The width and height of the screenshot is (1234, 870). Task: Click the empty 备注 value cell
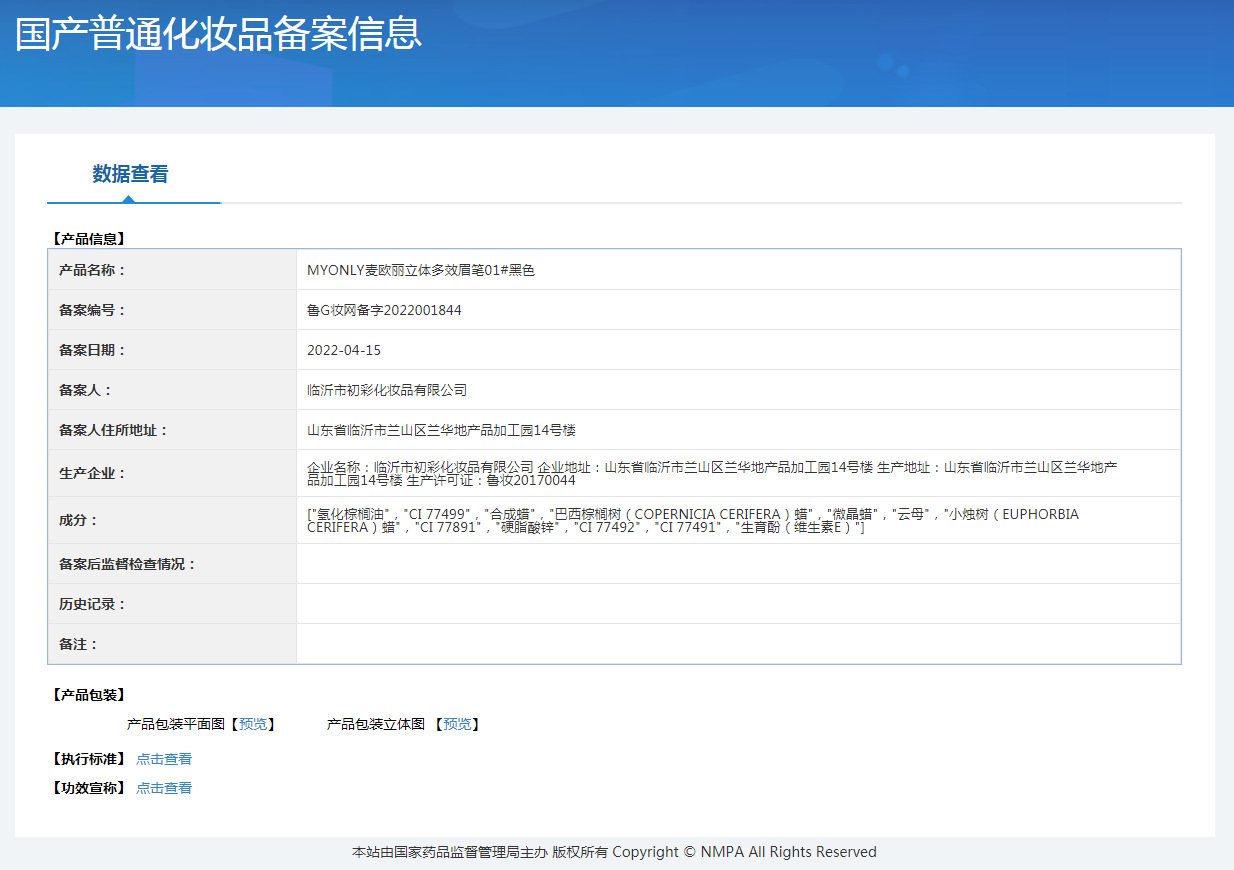[x=738, y=644]
